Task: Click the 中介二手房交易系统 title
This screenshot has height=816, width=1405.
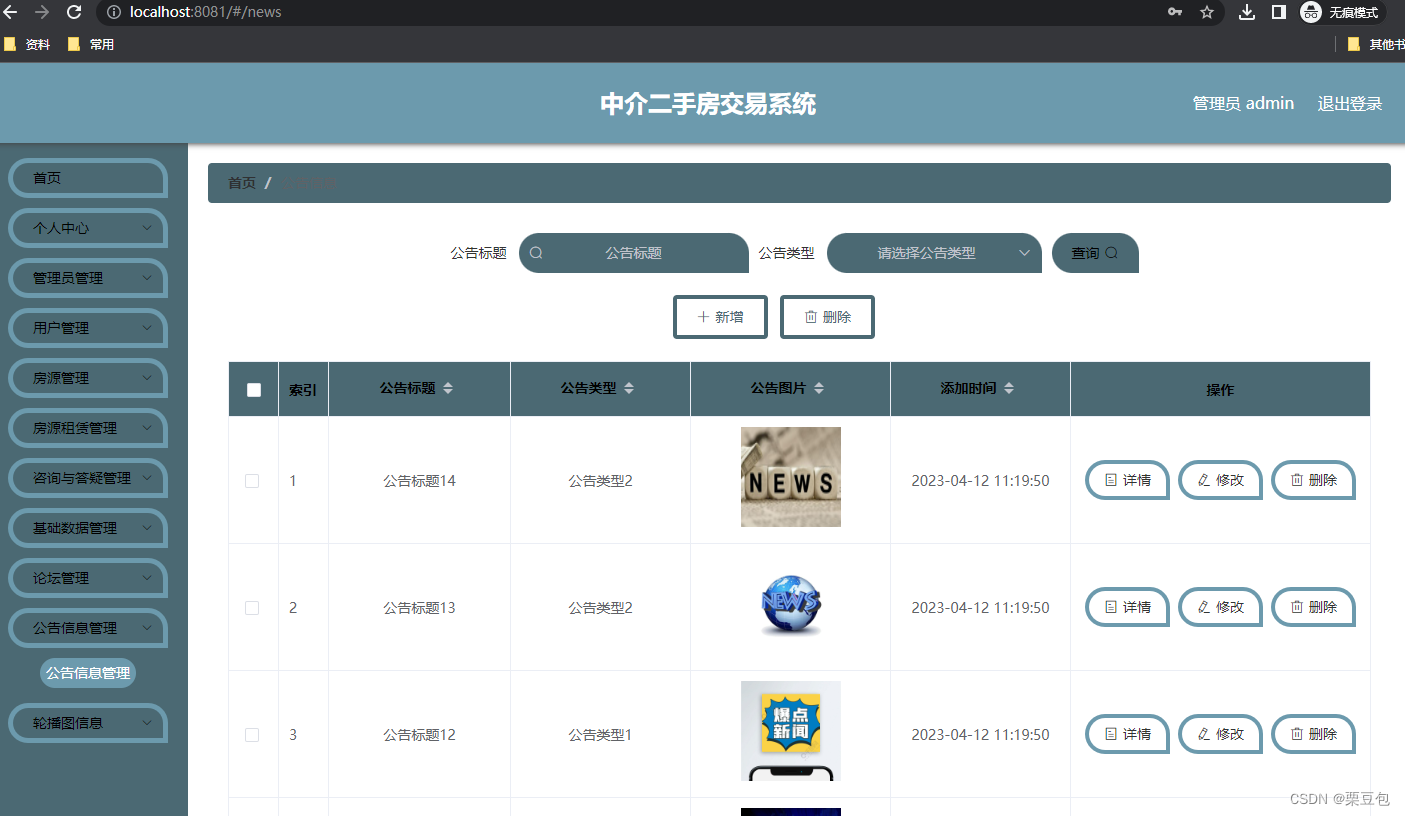Action: (x=708, y=104)
